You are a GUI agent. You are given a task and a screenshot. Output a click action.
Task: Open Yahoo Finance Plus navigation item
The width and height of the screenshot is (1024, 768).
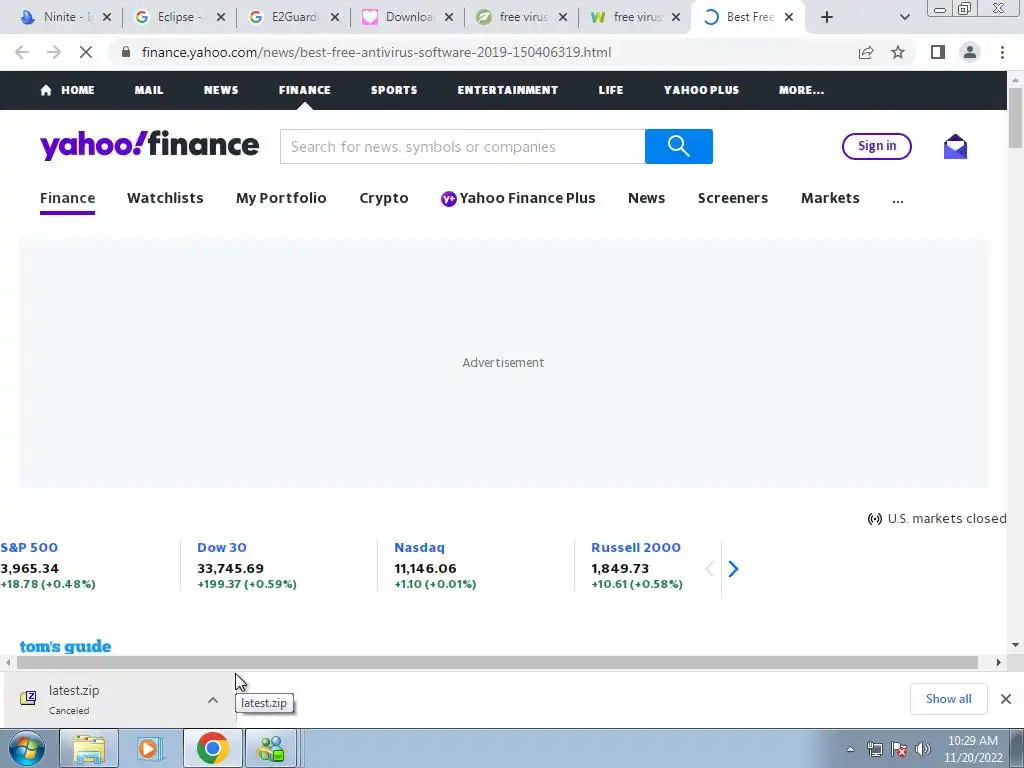[x=519, y=198]
